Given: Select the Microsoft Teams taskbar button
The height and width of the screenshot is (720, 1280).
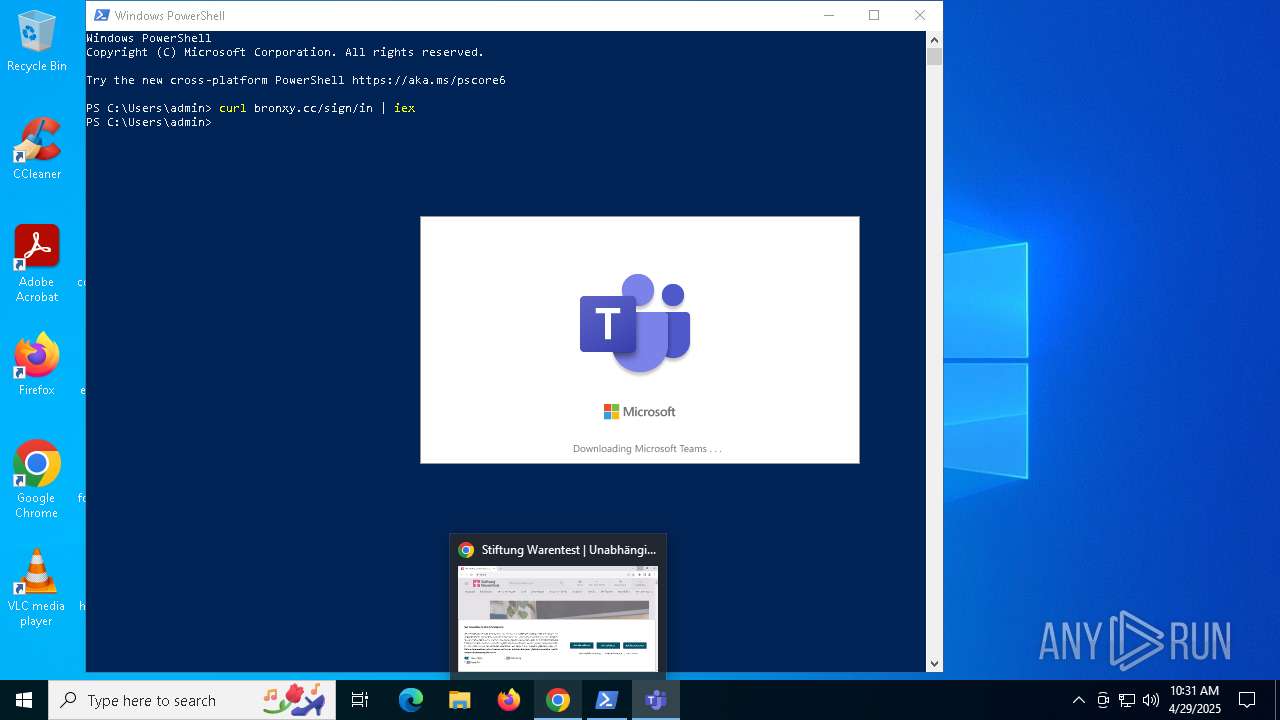Looking at the screenshot, I should click(x=656, y=700).
